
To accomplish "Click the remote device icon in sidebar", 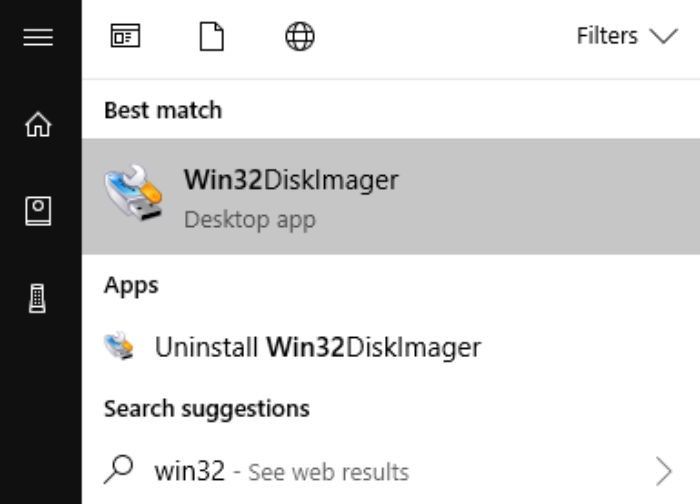I will coord(38,298).
